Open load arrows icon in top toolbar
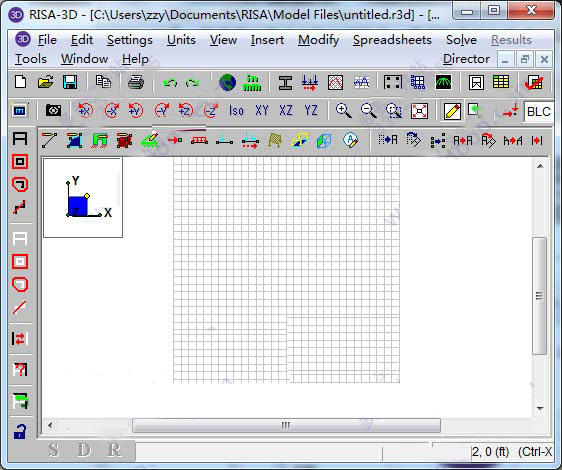Image resolution: width=562 pixels, height=470 pixels. pos(310,82)
